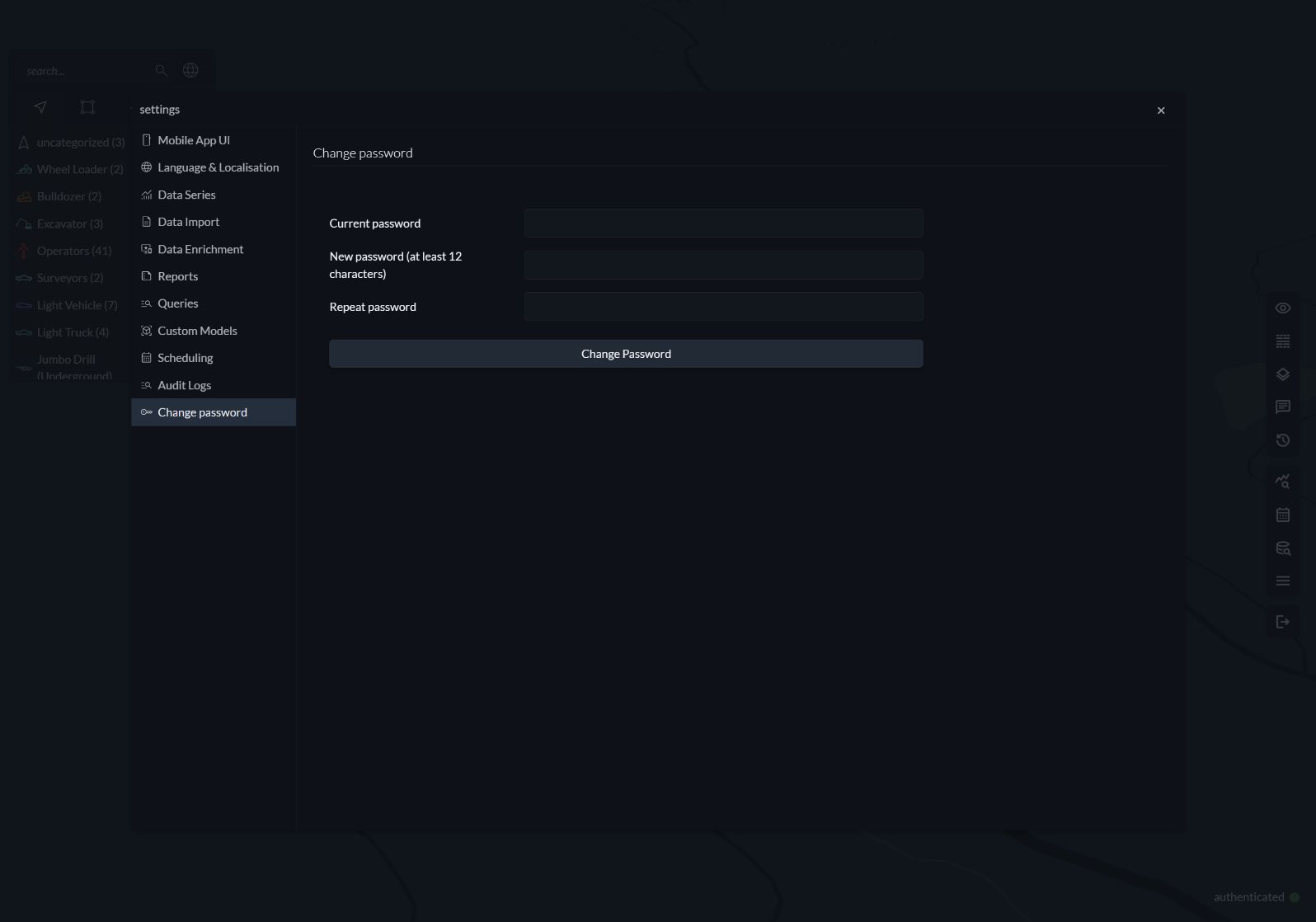The image size is (1316, 922).
Task: Click the authenticated status text
Action: tap(1248, 897)
